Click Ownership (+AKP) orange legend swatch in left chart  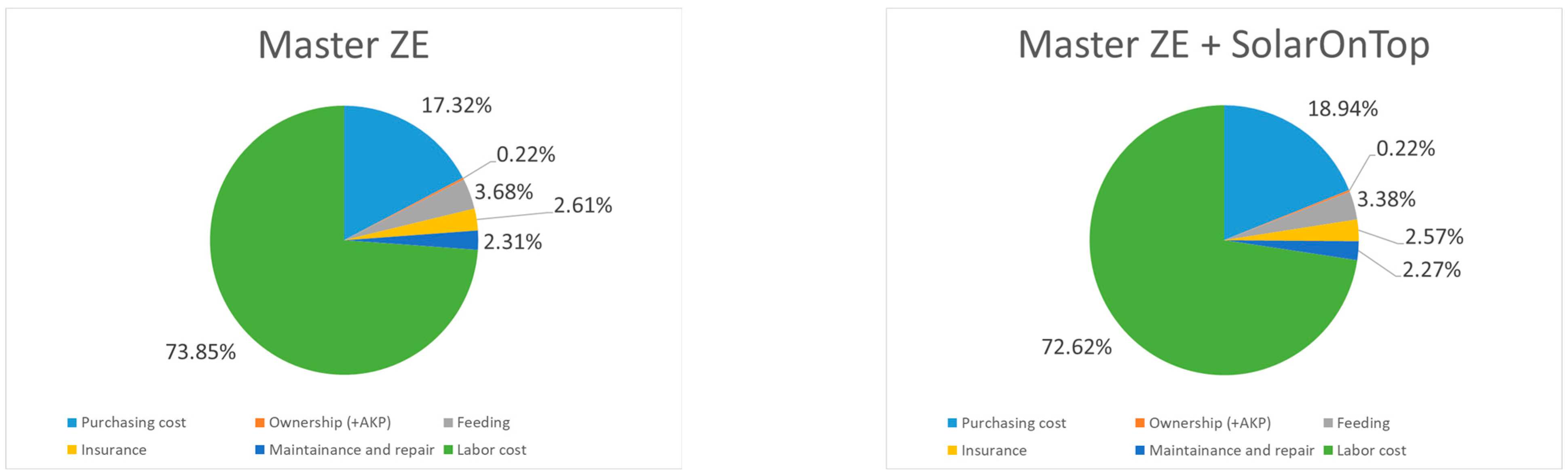[260, 423]
